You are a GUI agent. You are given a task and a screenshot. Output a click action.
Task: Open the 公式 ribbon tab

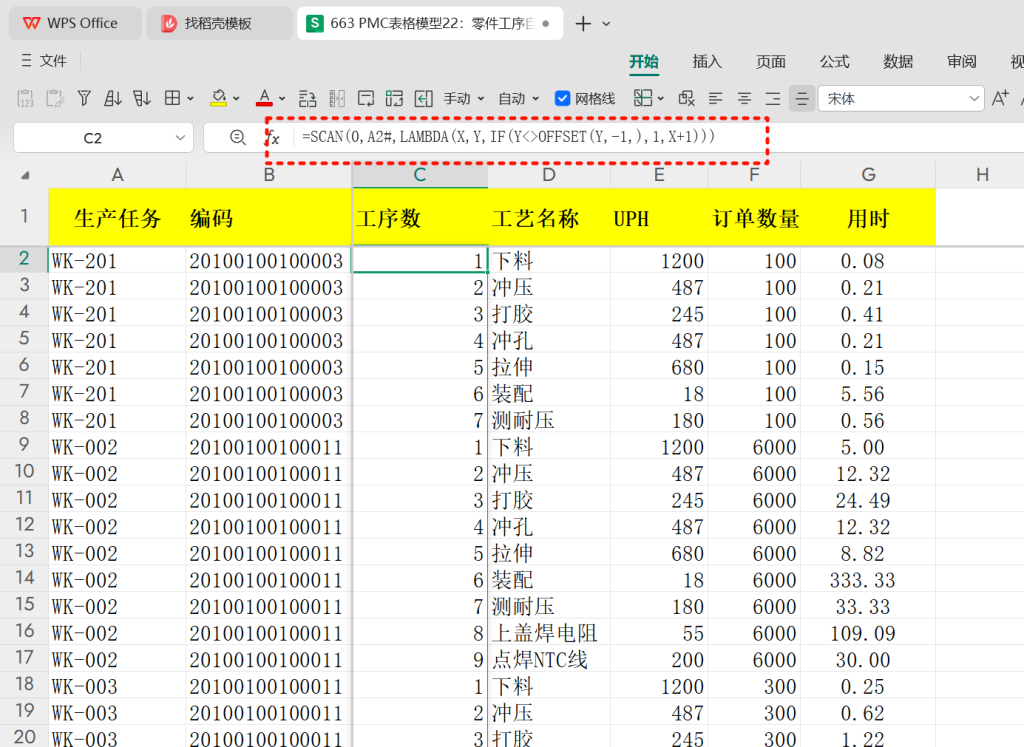(835, 61)
